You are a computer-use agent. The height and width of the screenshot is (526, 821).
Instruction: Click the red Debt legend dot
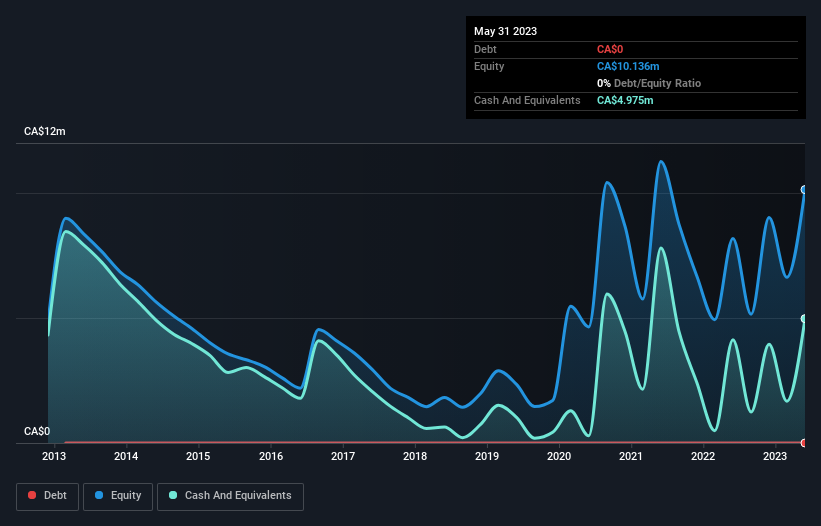tap(32, 495)
